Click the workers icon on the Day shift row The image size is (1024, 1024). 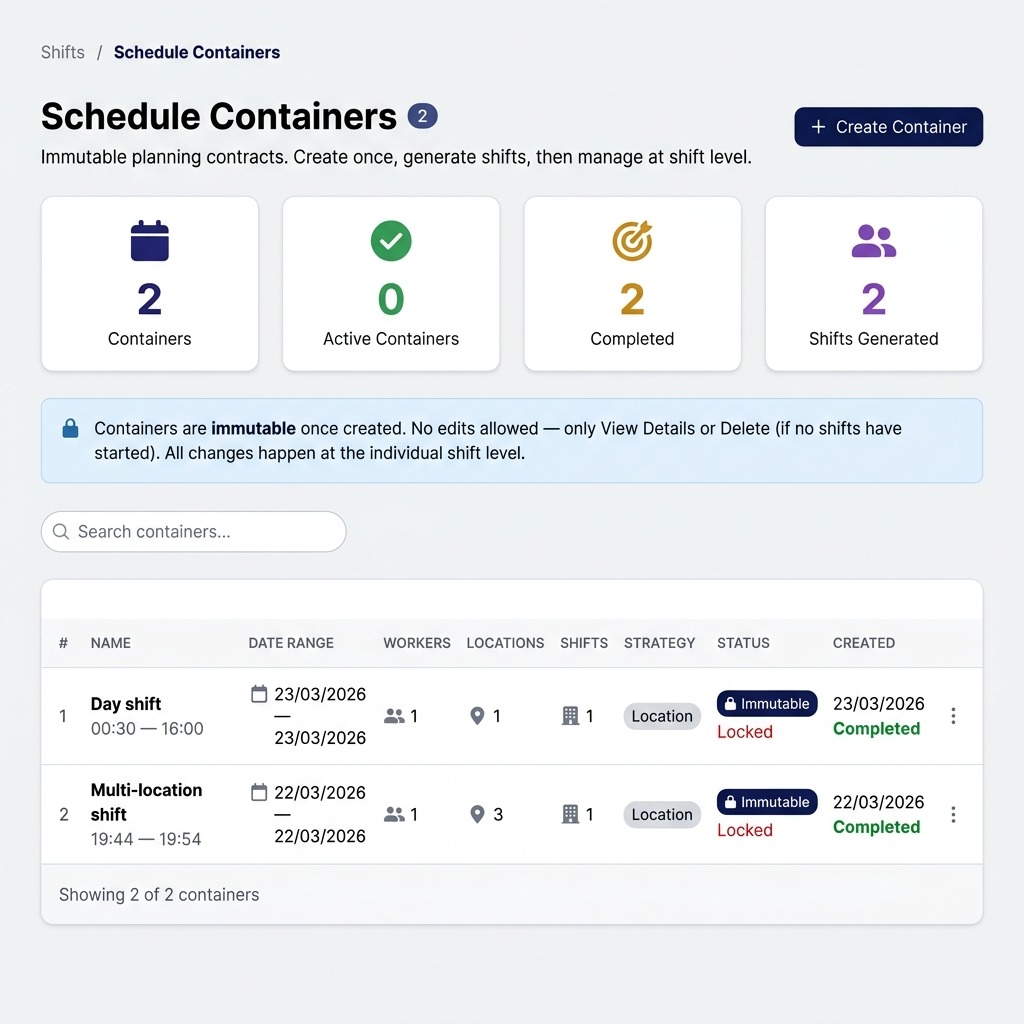[395, 716]
